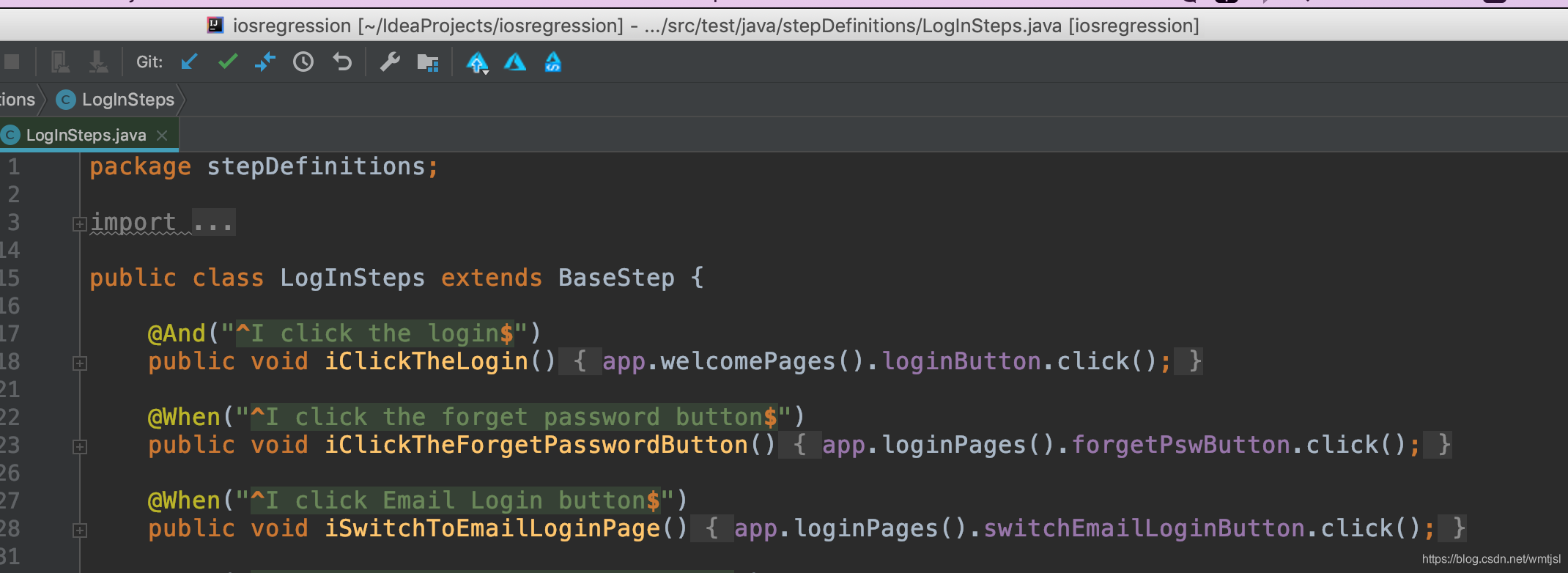Click the plain Azure triangle icon
Image resolution: width=1568 pixels, height=573 pixels.
[x=515, y=62]
